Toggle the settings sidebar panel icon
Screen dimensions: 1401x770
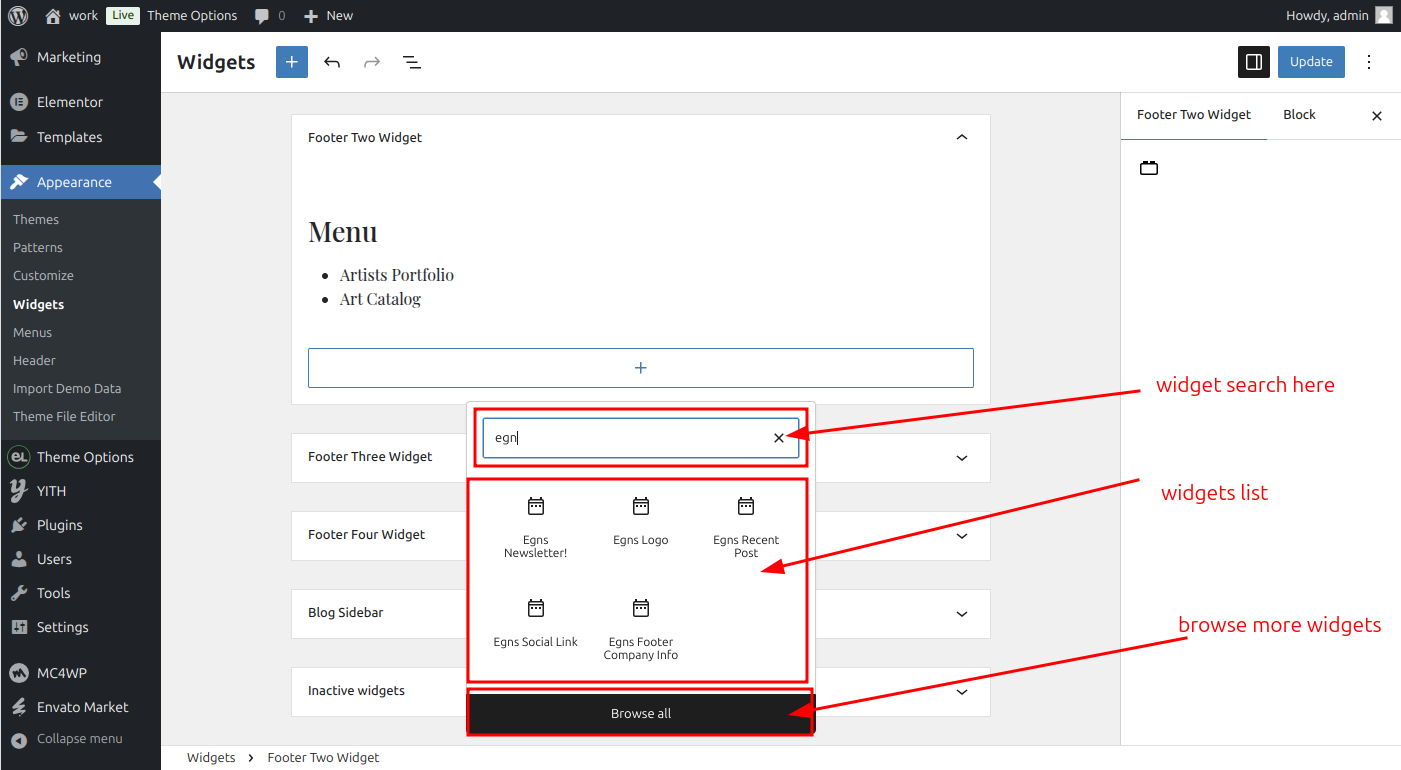point(1254,62)
